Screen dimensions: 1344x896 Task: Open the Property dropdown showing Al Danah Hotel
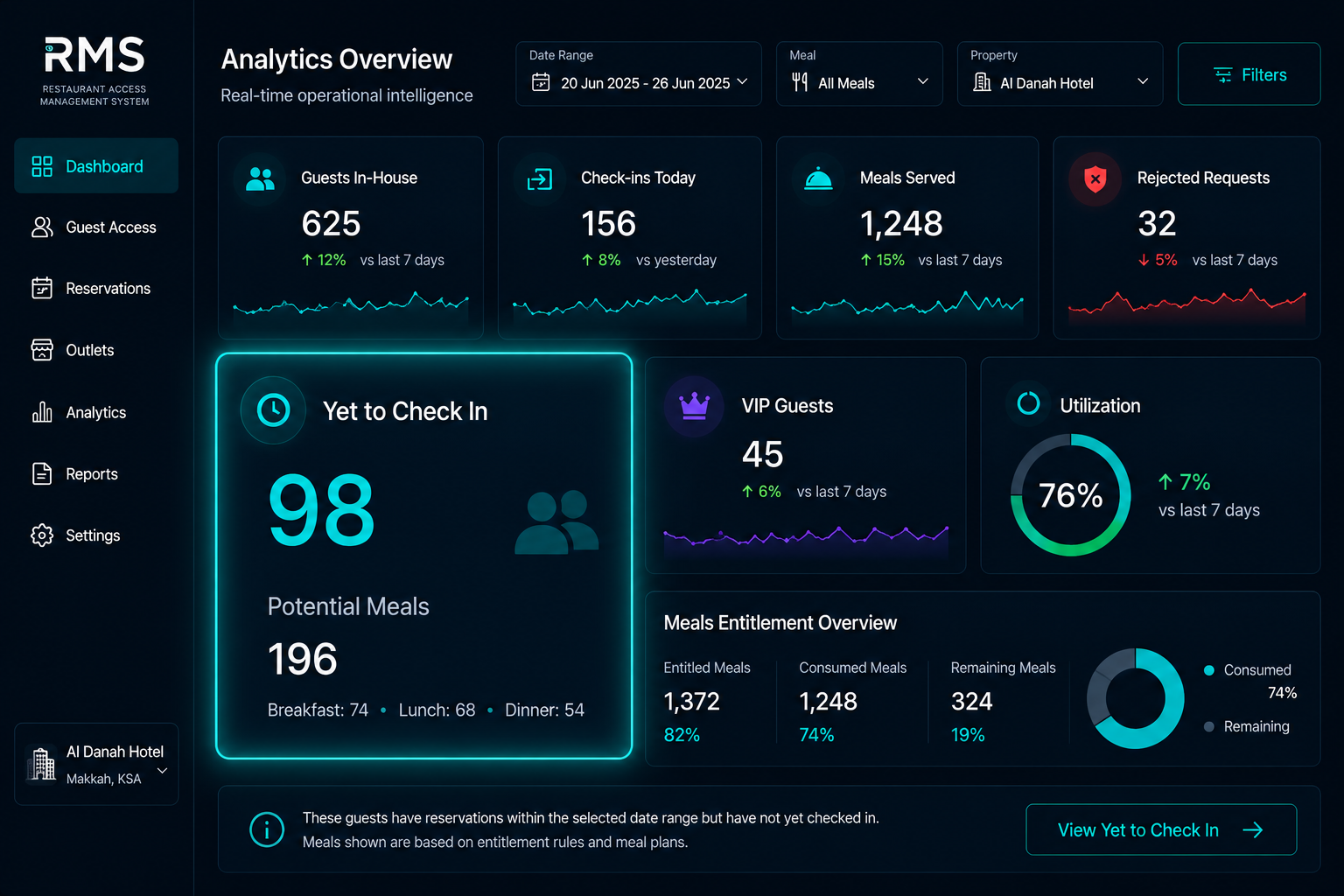(x=1060, y=73)
